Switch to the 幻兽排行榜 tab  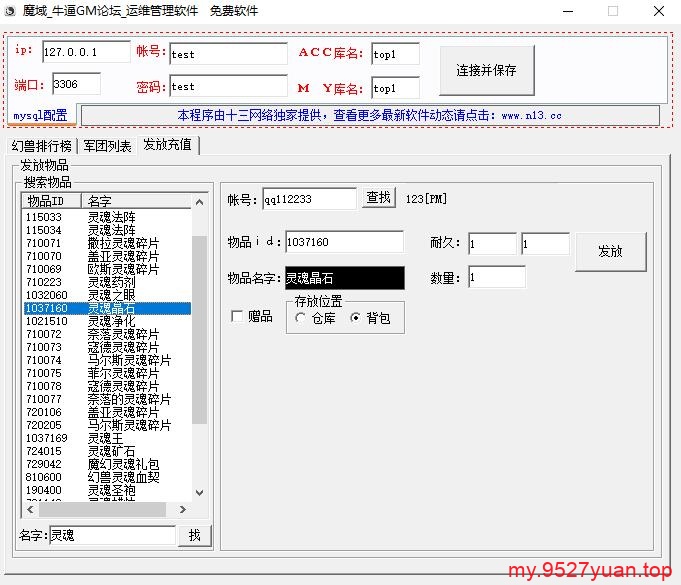(x=42, y=146)
